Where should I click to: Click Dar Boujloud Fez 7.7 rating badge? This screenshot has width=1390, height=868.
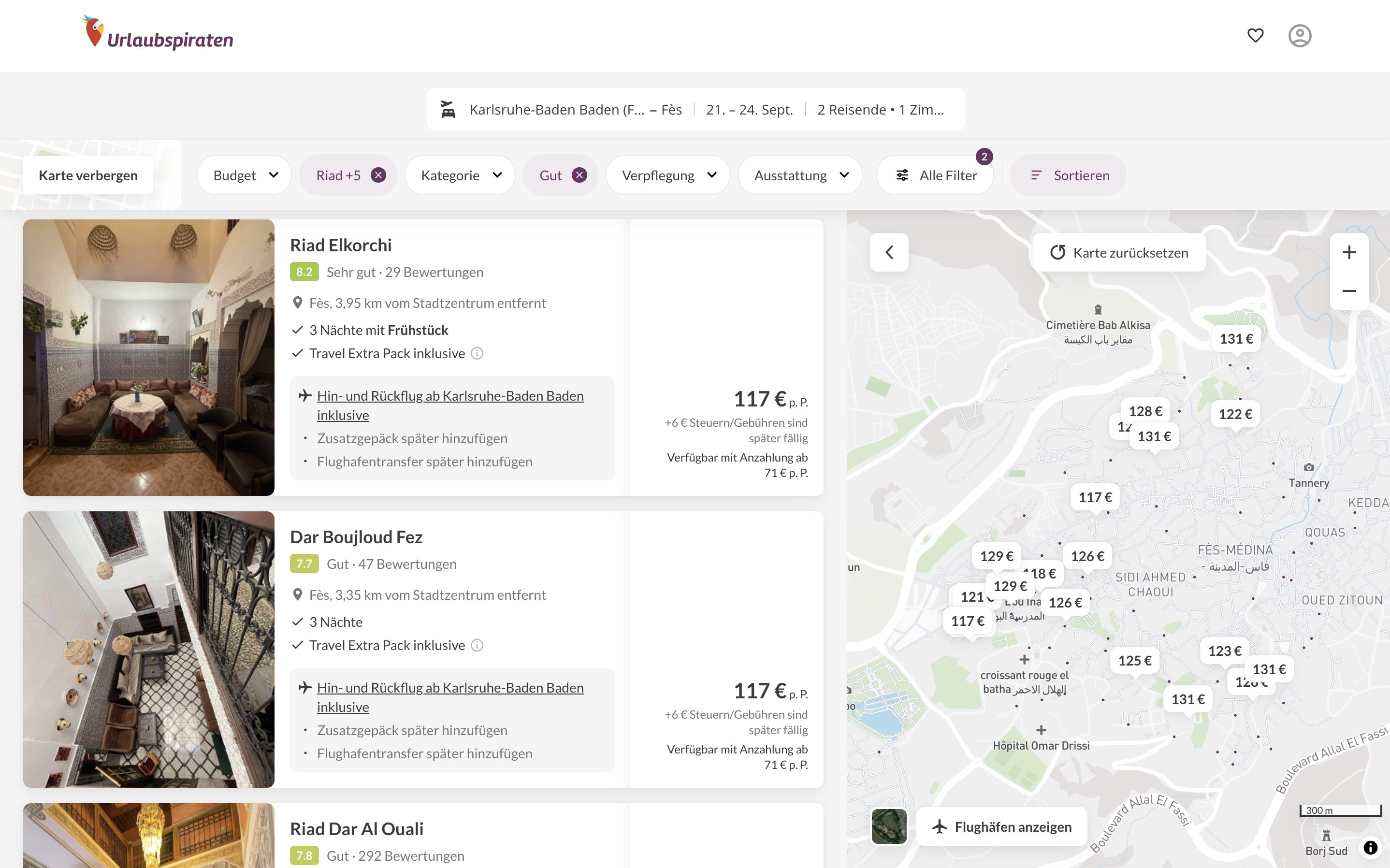pyautogui.click(x=304, y=564)
